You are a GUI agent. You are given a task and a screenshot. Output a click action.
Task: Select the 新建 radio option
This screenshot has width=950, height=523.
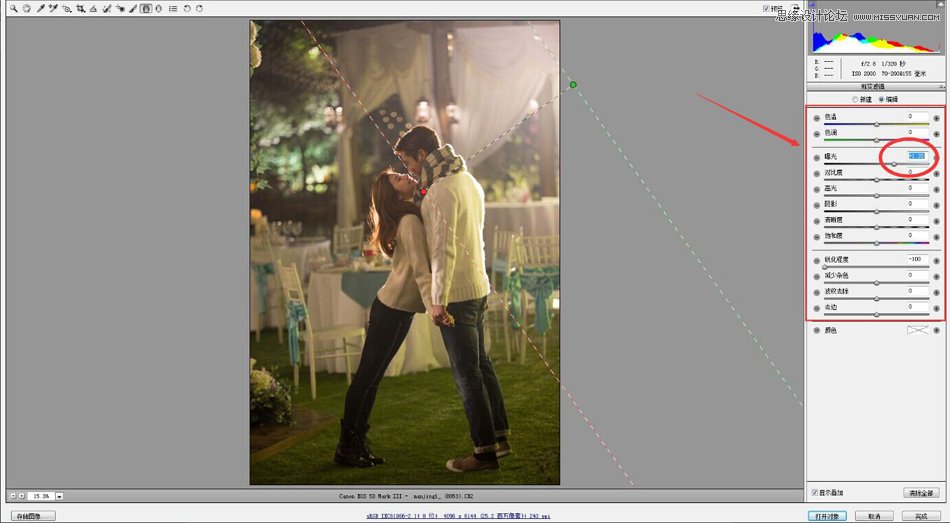pos(855,99)
